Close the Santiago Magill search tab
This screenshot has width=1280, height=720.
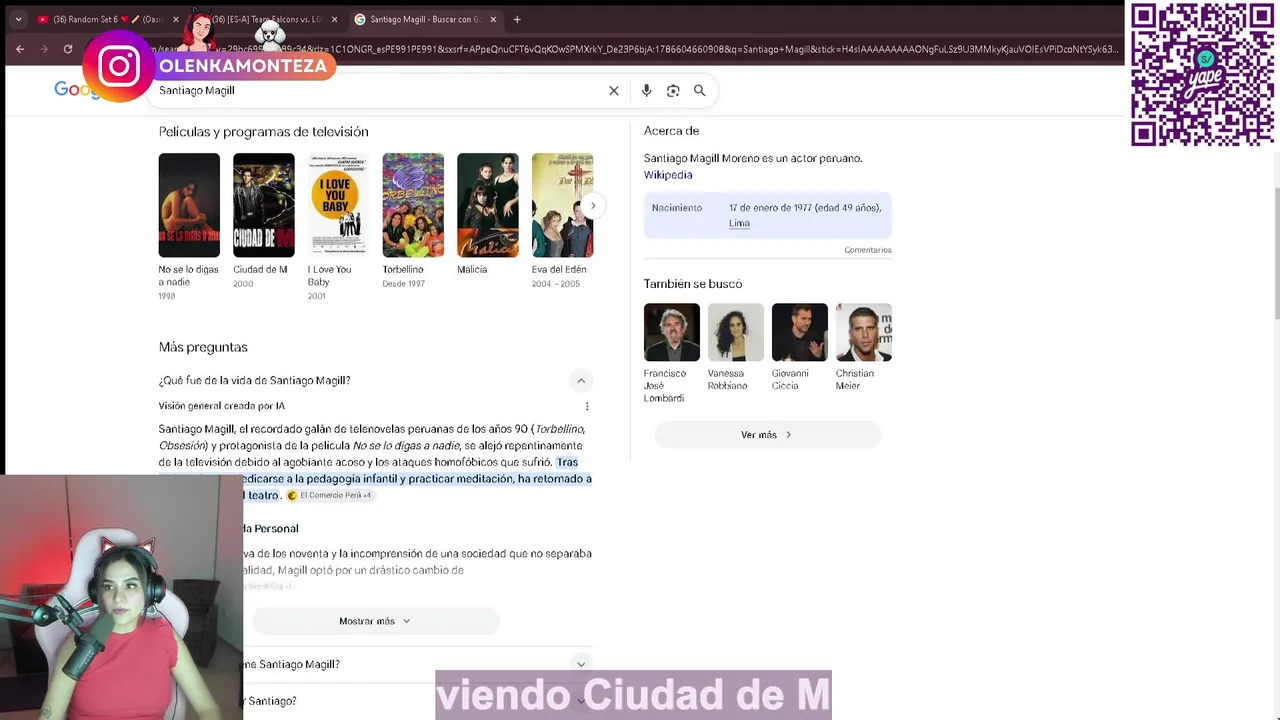coord(493,19)
